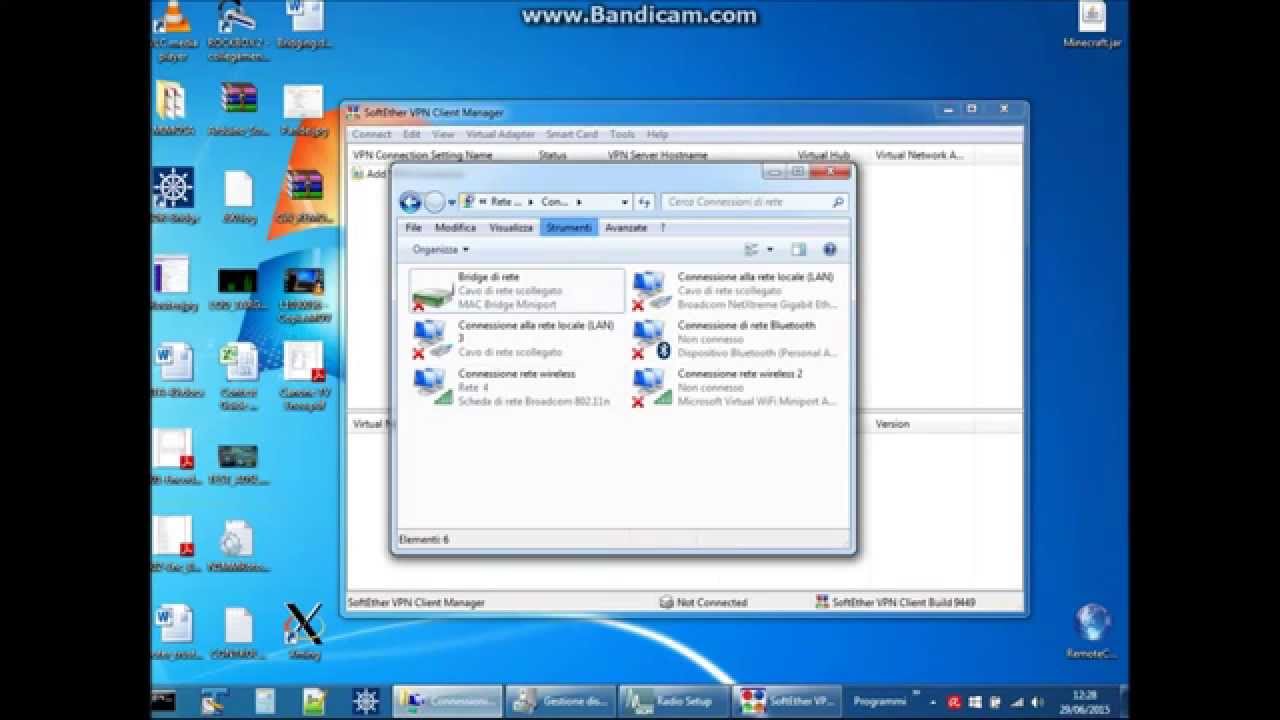Toggle the preview pane icon
This screenshot has width=1280, height=720.
pos(798,250)
